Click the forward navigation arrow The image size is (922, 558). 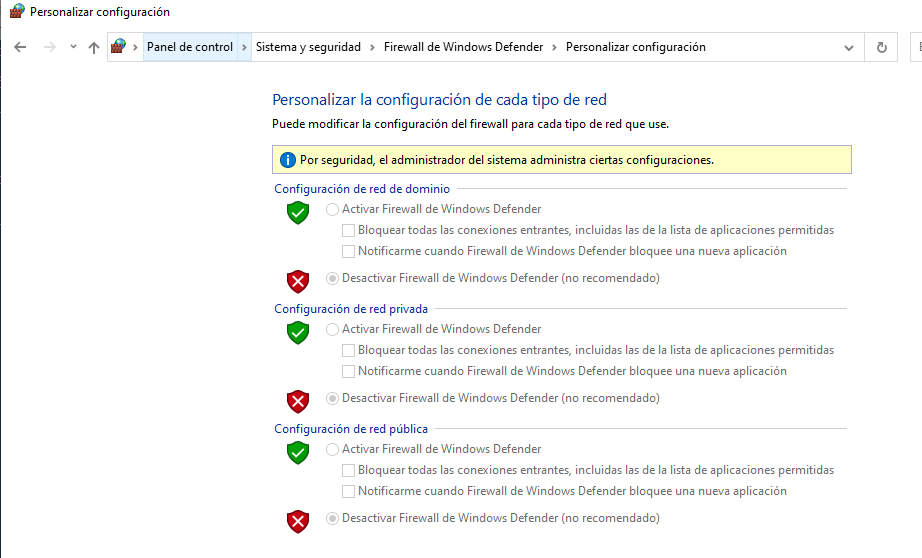pyautogui.click(x=49, y=47)
